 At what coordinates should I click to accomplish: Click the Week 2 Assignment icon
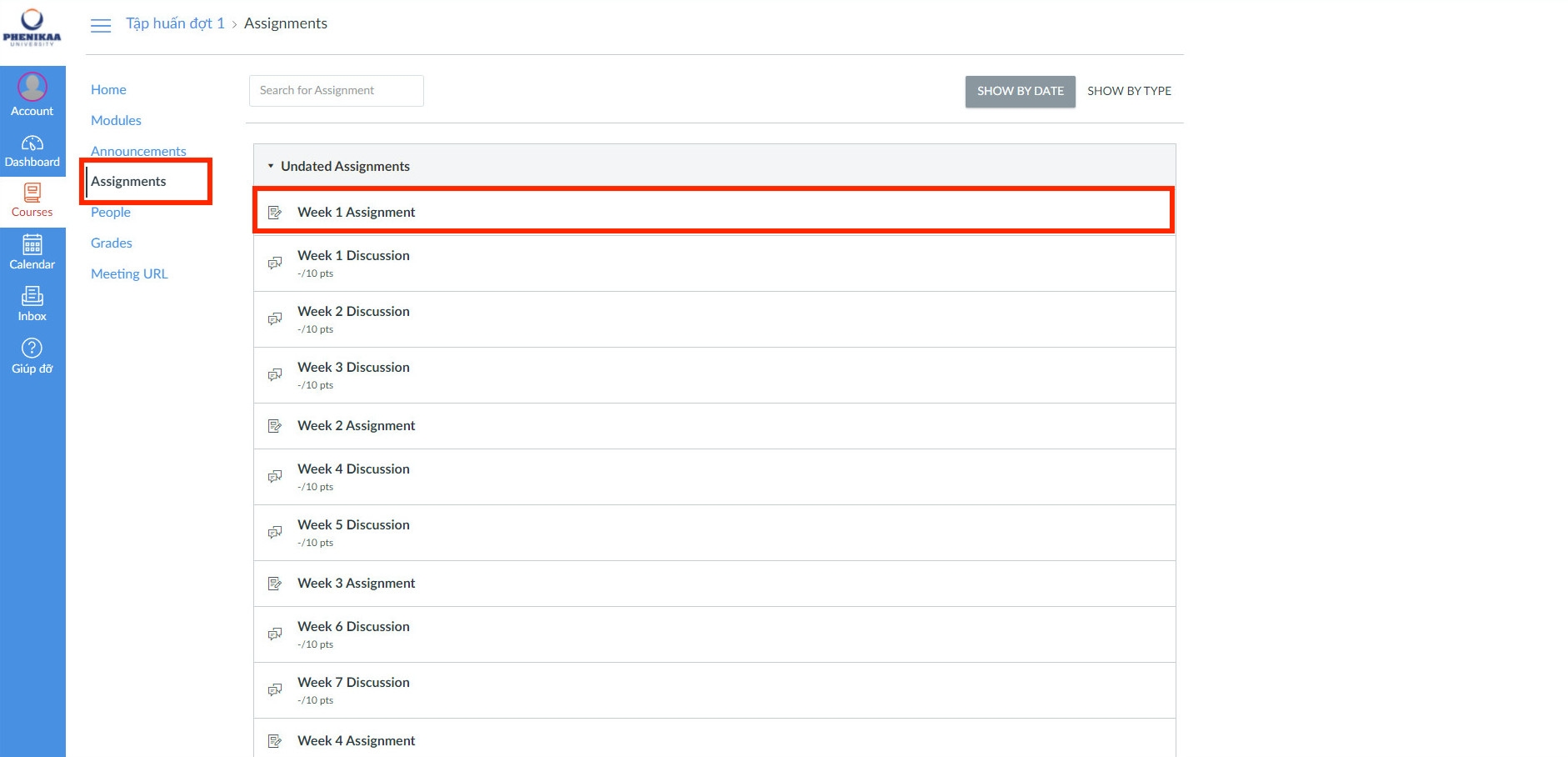pos(275,426)
